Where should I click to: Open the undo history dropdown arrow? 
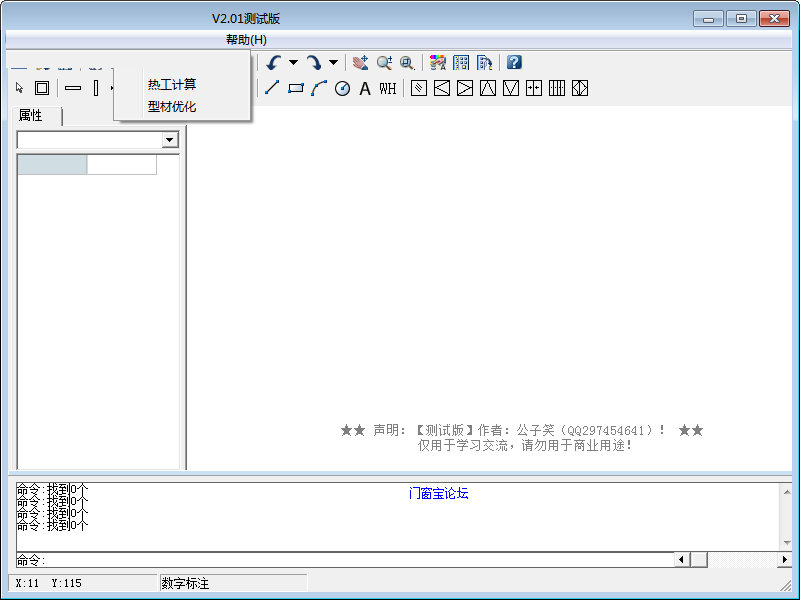click(293, 63)
